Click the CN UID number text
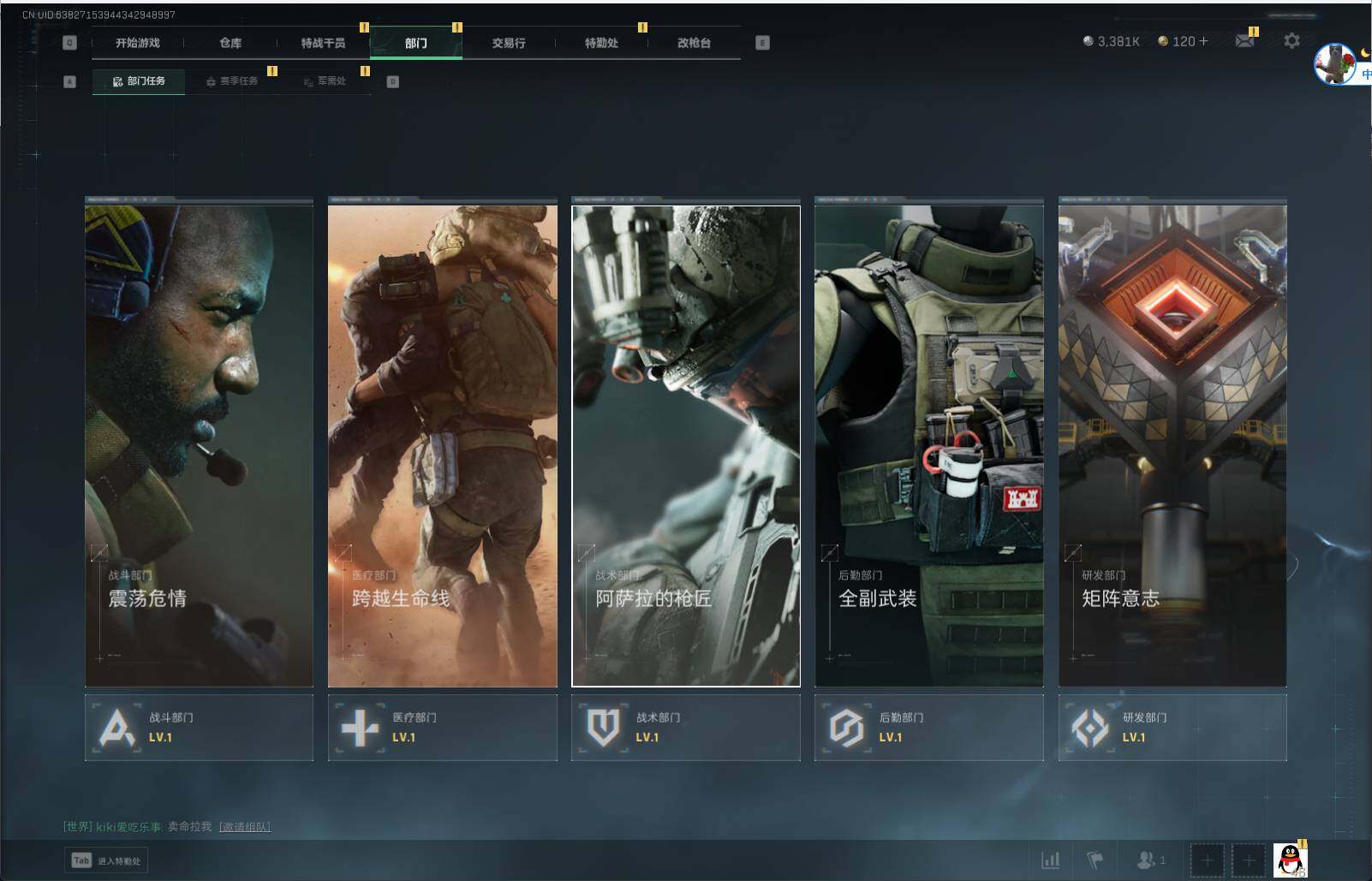This screenshot has width=1372, height=881. pos(98,15)
